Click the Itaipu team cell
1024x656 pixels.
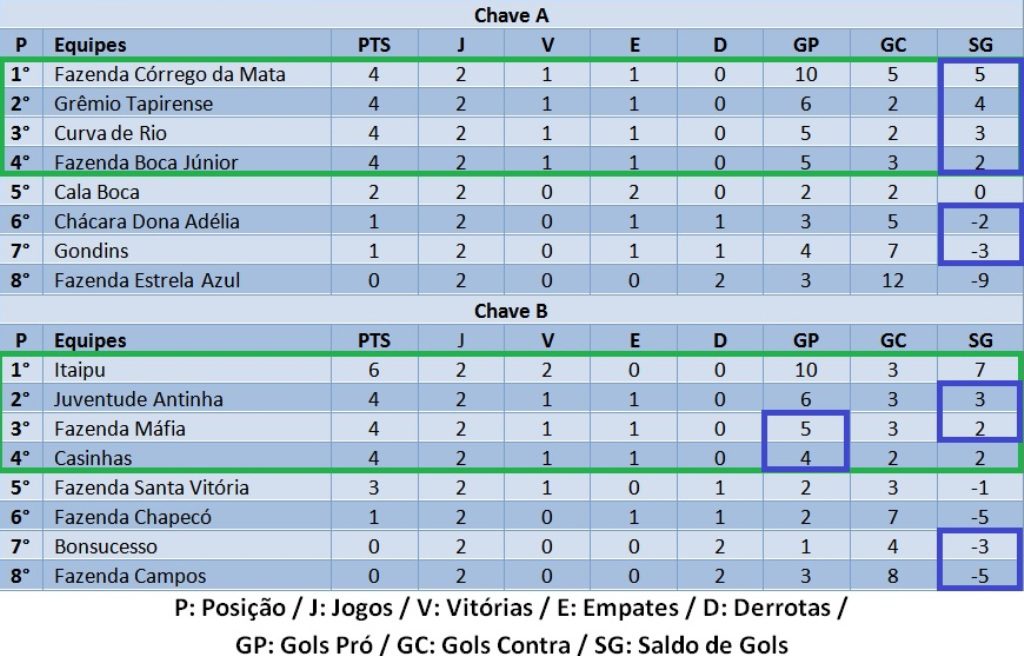click(80, 370)
